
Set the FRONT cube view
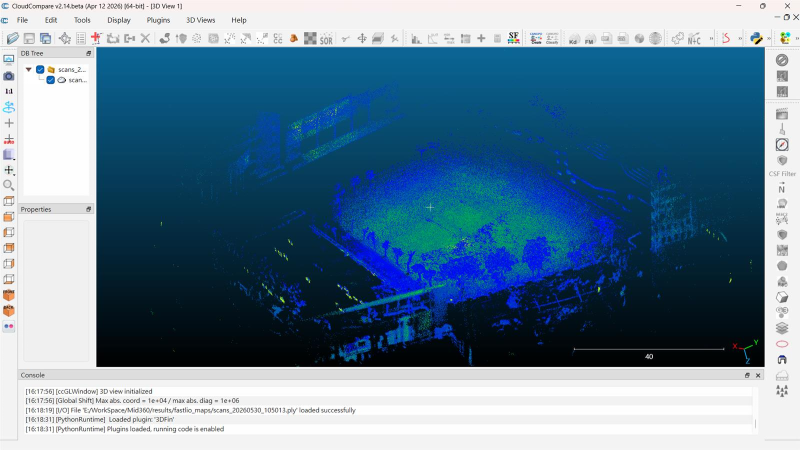tap(9, 295)
